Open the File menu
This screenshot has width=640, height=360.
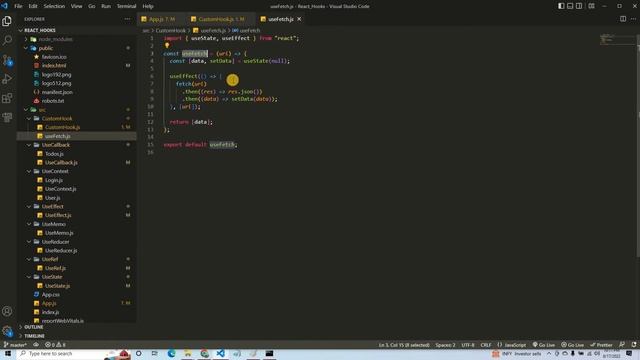pyautogui.click(x=18, y=6)
